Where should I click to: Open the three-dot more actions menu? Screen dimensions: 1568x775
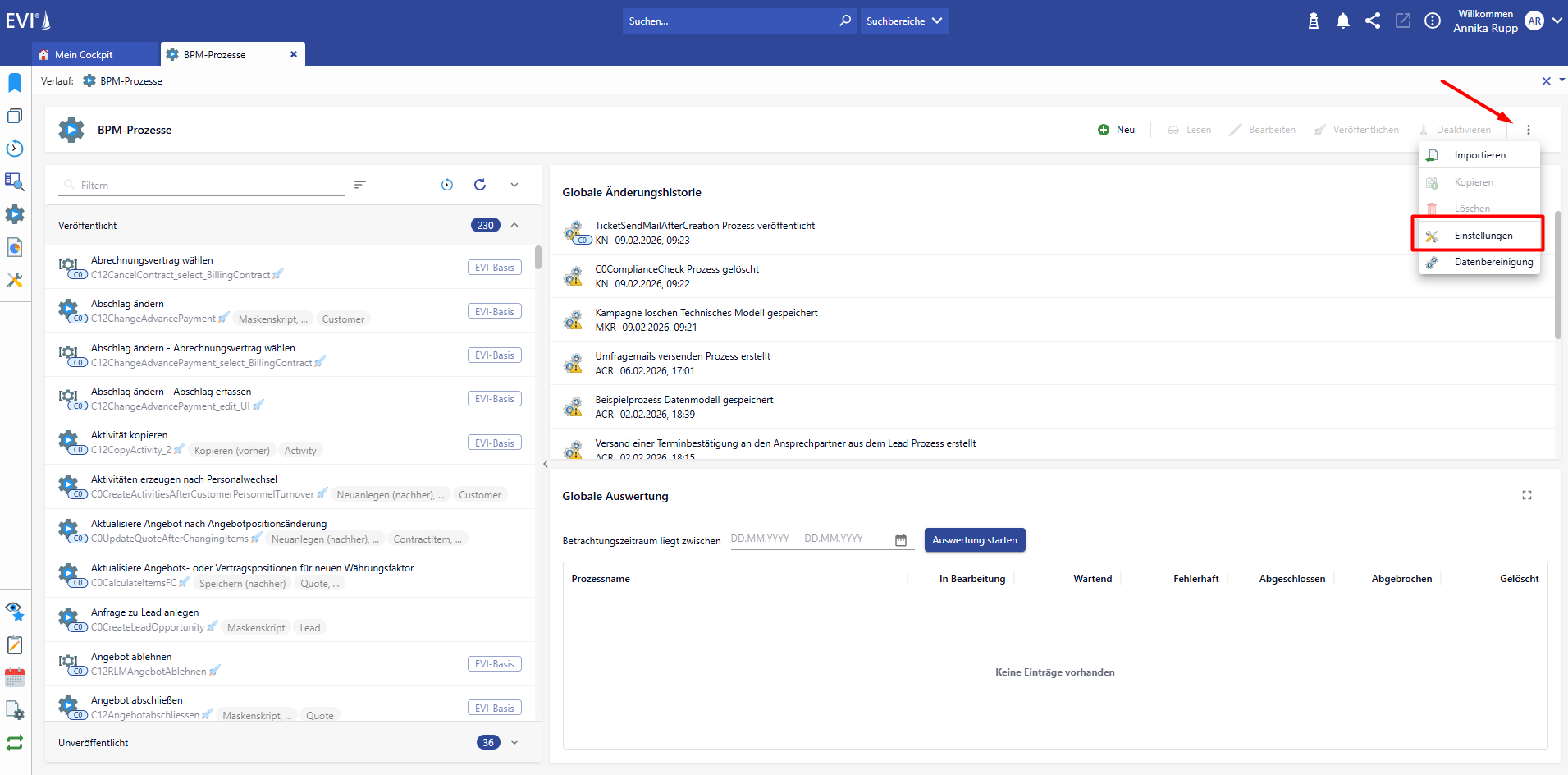(1528, 130)
